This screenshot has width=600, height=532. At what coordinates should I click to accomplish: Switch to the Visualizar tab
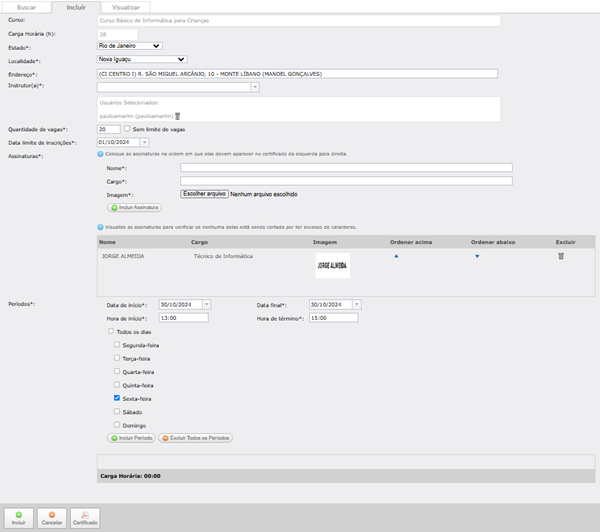(x=125, y=7)
